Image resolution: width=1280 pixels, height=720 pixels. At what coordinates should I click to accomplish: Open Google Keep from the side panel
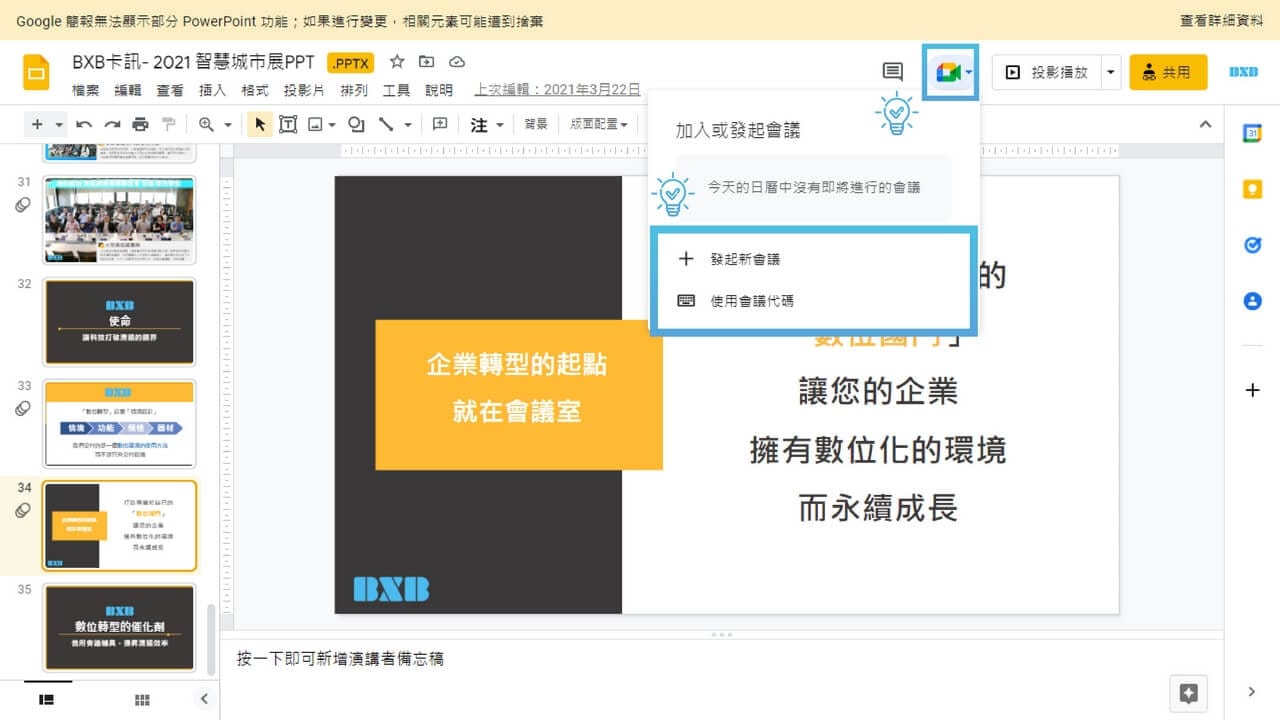tap(1252, 189)
